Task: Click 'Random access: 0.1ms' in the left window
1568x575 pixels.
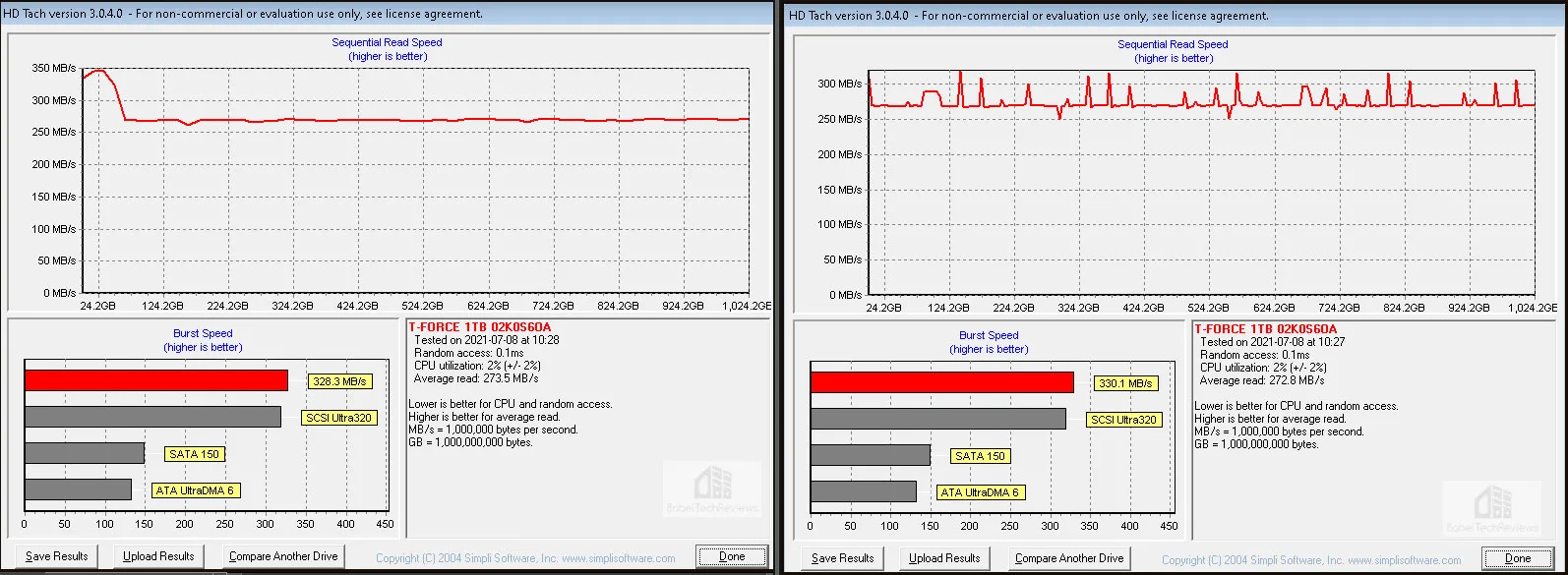Action: coord(469,353)
